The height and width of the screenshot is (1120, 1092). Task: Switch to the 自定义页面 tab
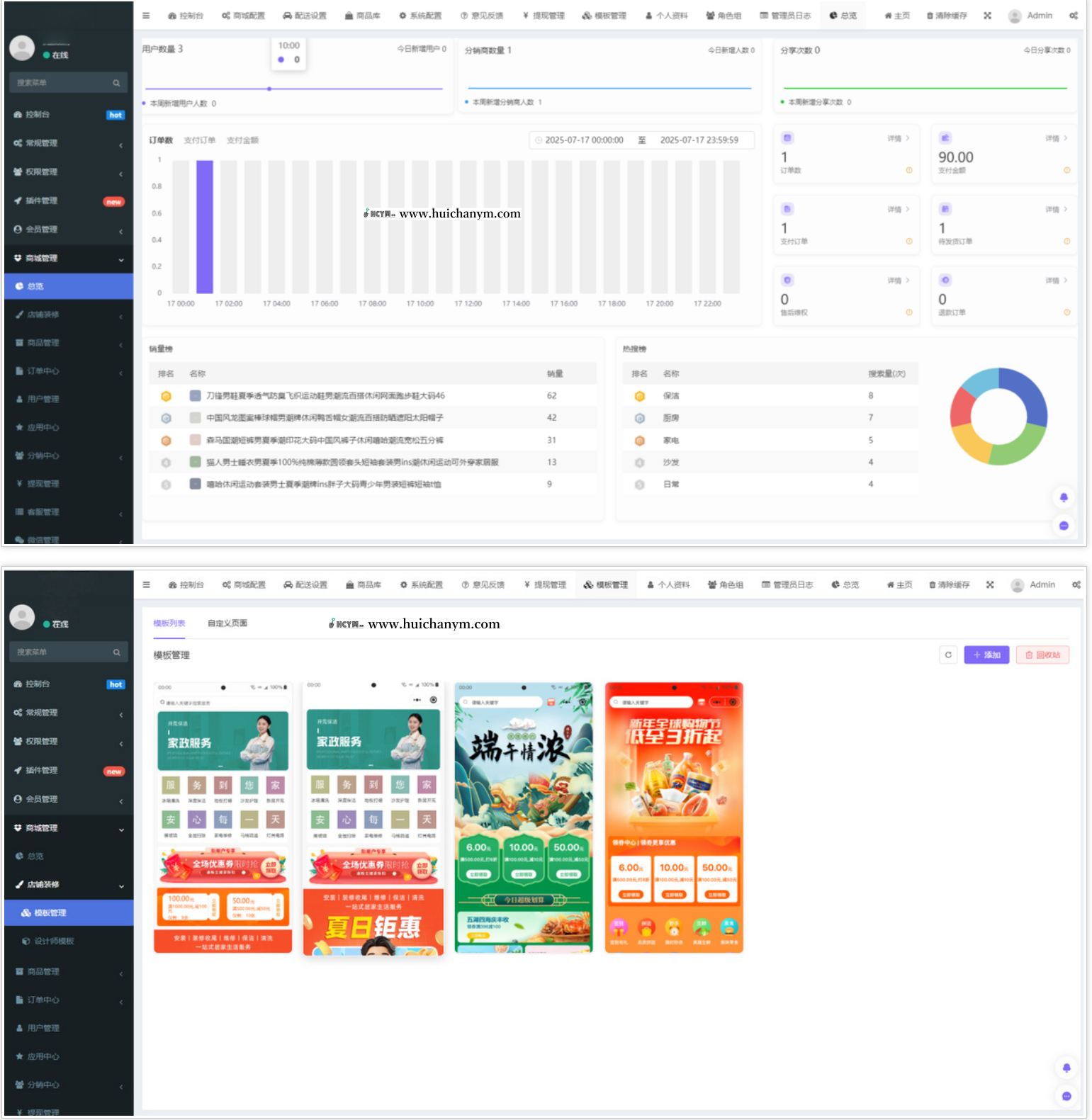[x=227, y=623]
